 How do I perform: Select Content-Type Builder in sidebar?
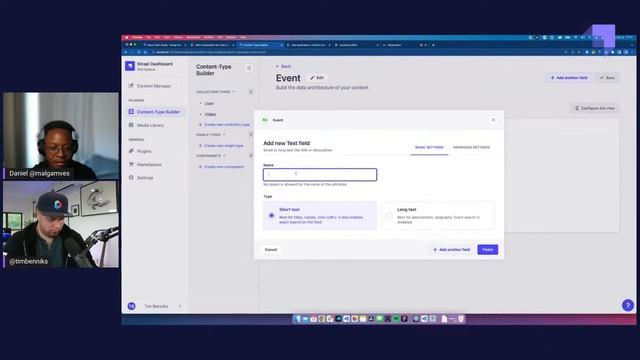pyautogui.click(x=154, y=112)
